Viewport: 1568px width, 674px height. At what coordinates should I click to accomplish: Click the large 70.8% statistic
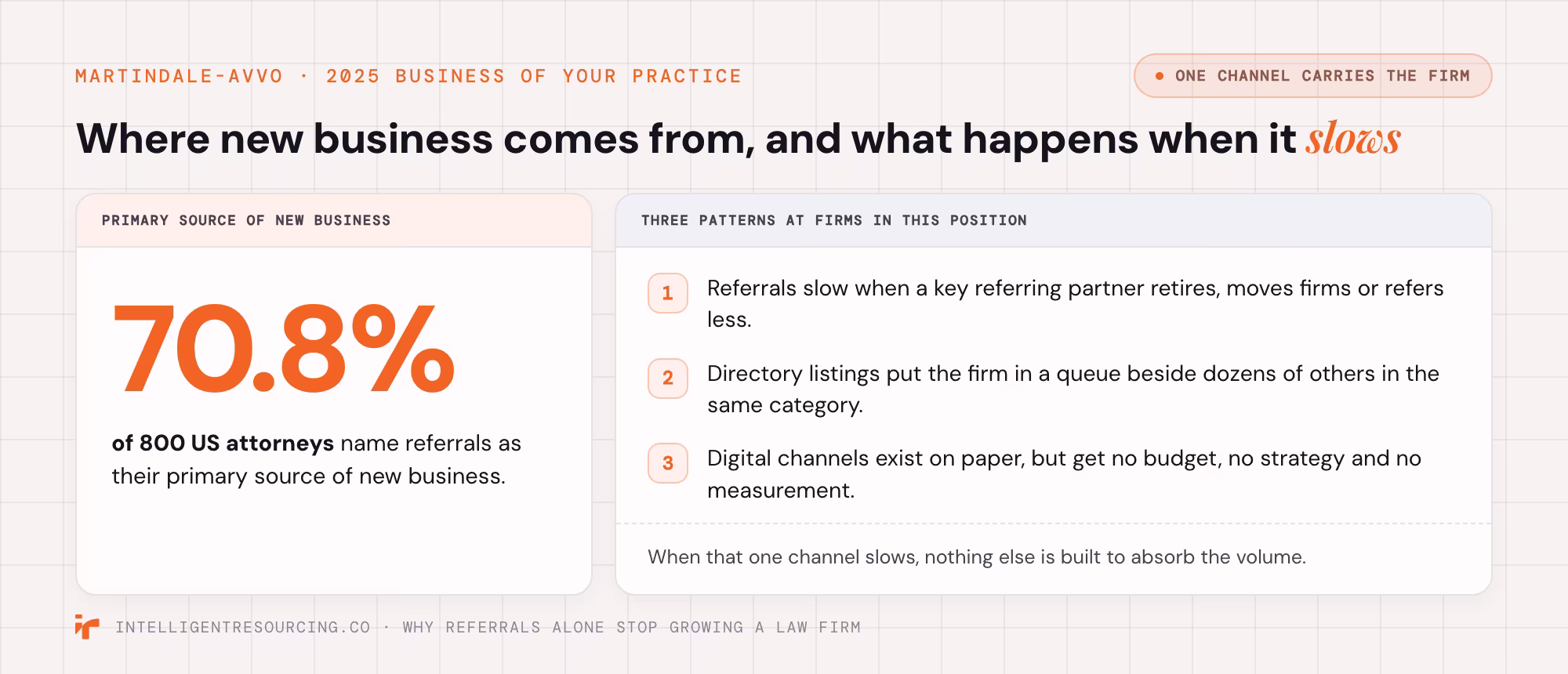(x=283, y=349)
